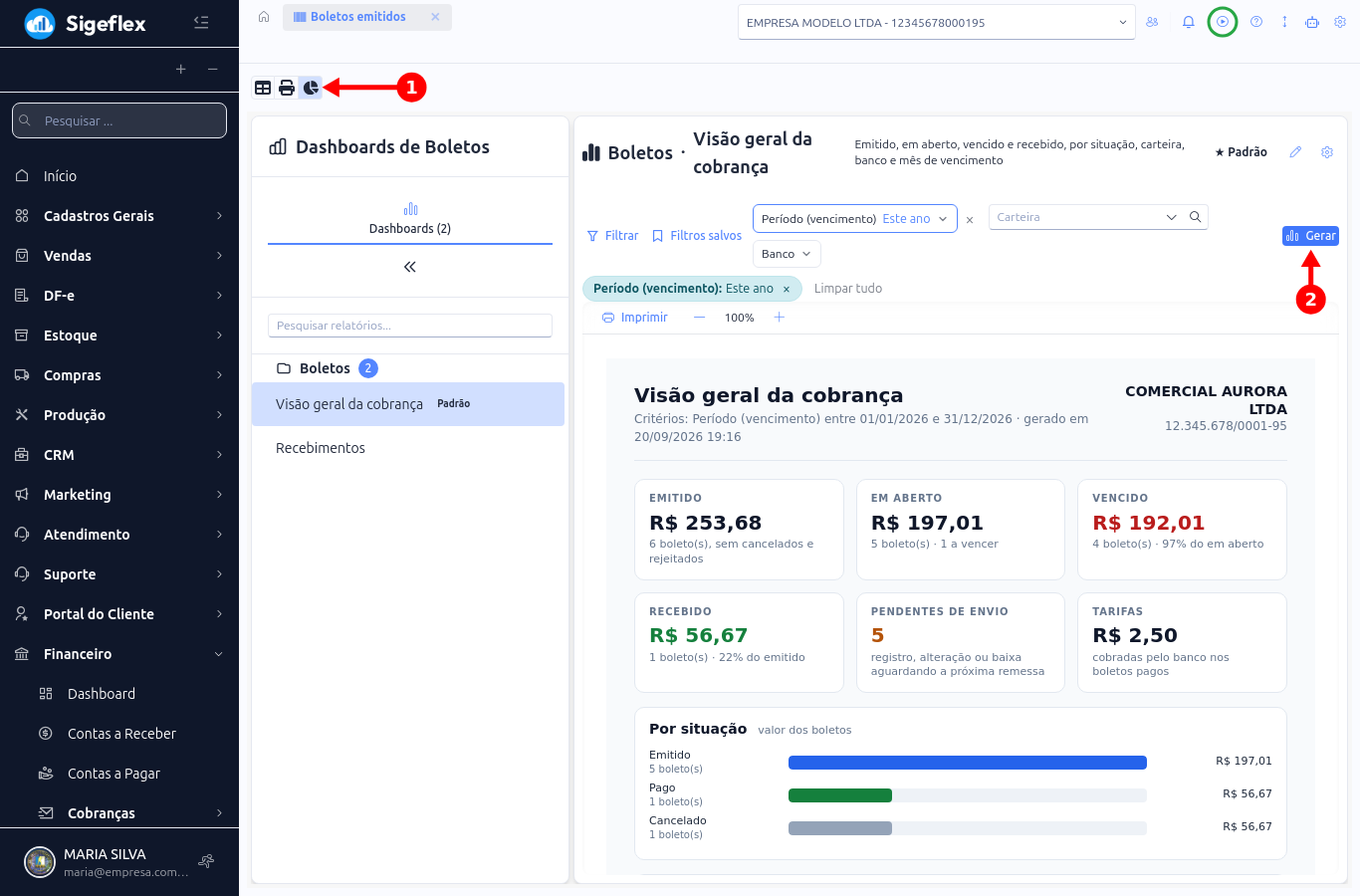Open the company selector dropdown
Image resolution: width=1360 pixels, height=896 pixels.
coord(937,22)
